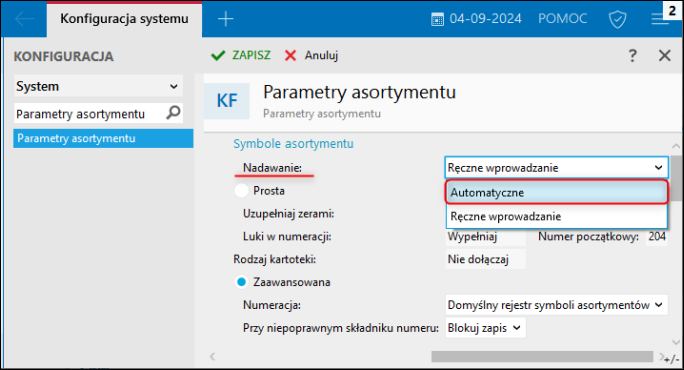Expand the System dropdown
This screenshot has height=370, width=684.
(98, 86)
